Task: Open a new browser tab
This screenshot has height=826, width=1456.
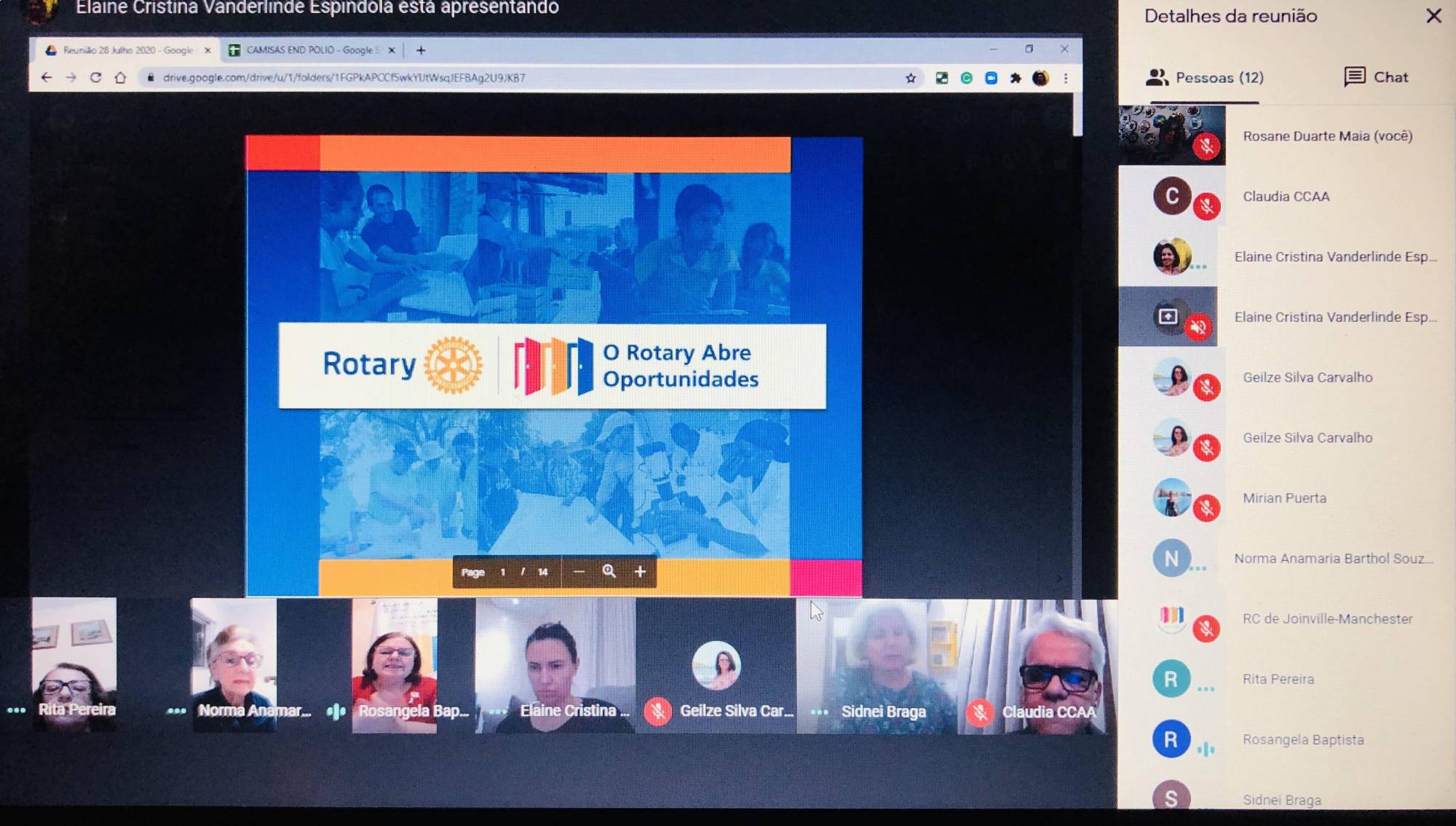Action: [421, 50]
